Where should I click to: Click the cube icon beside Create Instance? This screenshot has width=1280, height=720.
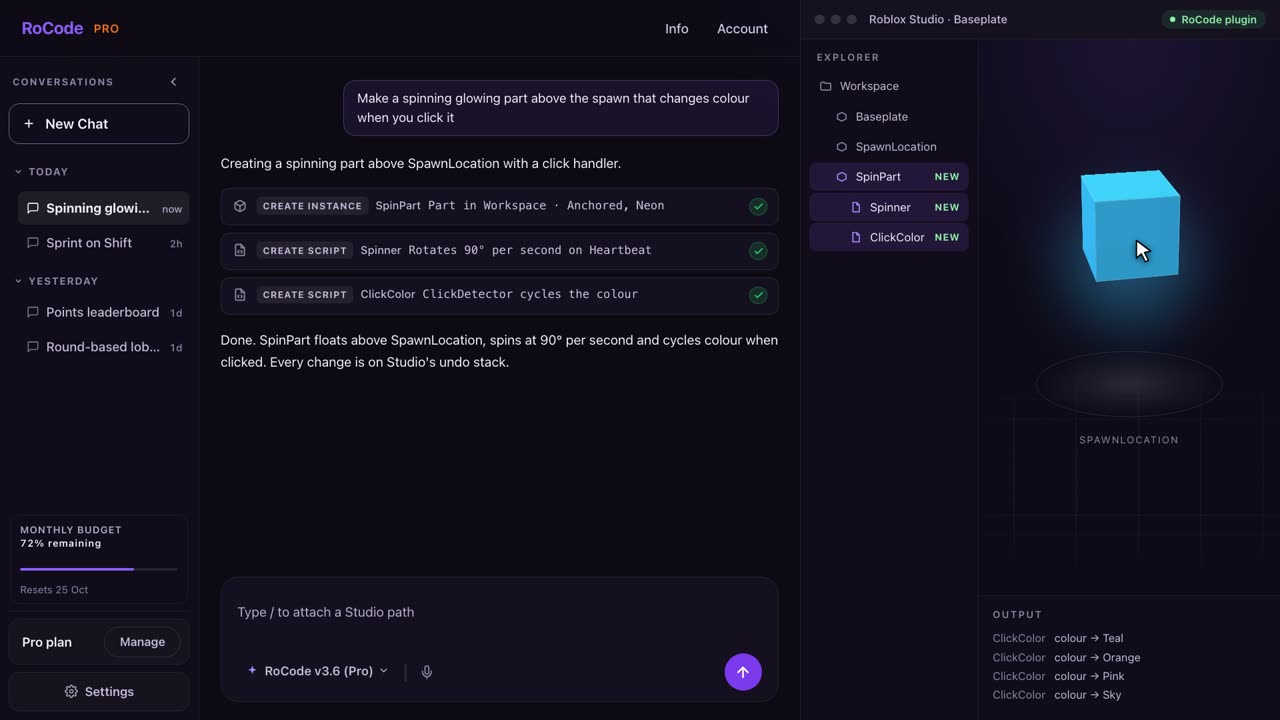(240, 206)
